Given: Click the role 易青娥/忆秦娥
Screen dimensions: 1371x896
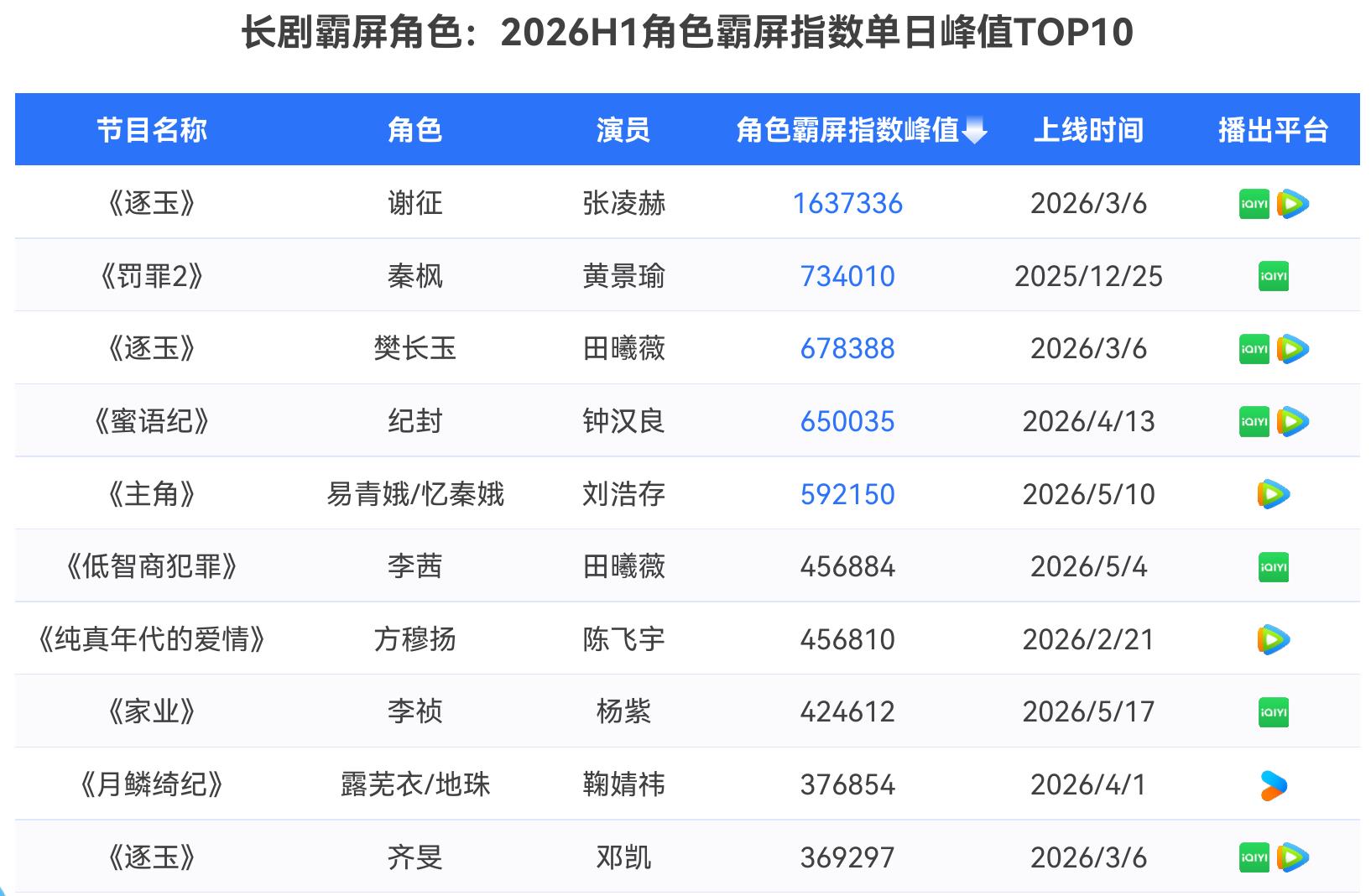Looking at the screenshot, I should [414, 494].
